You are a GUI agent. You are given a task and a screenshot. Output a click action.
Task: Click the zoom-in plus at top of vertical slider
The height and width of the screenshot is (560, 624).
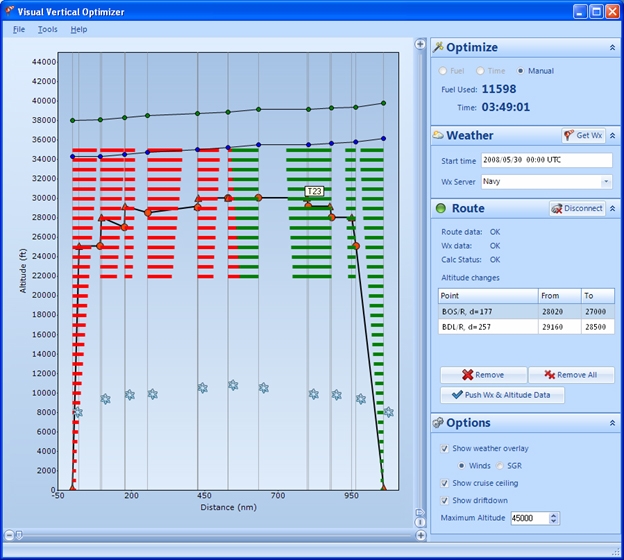pyautogui.click(x=420, y=44)
